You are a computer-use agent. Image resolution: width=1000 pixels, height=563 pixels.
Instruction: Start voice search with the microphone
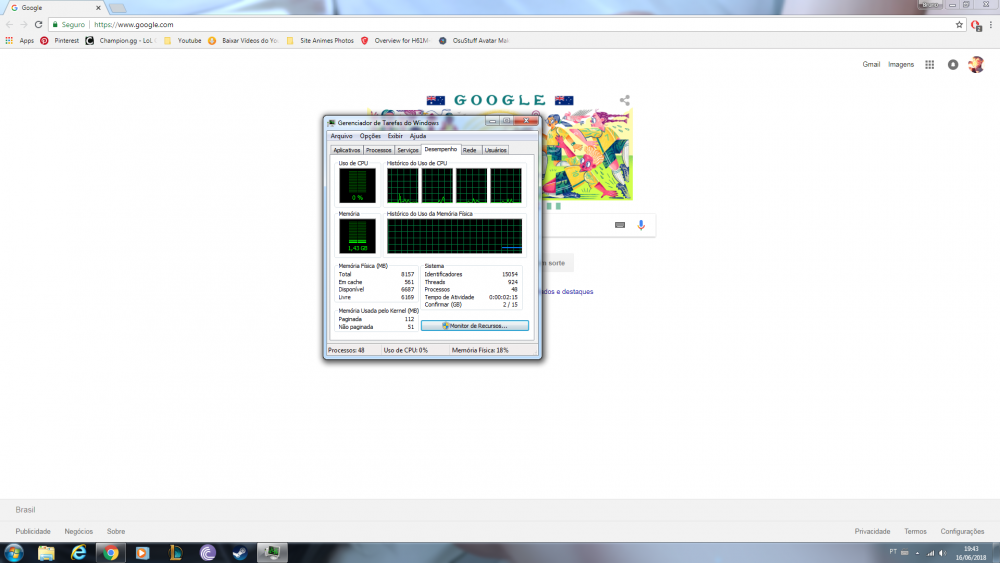point(641,225)
